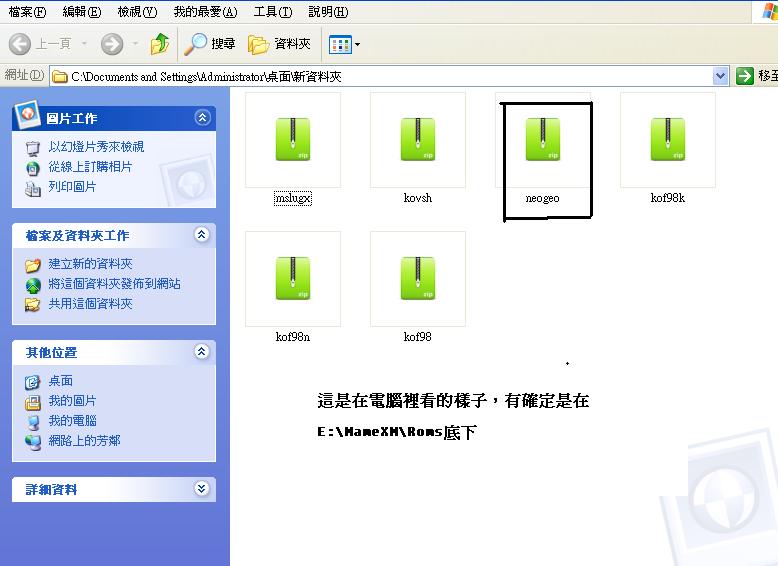Toggle the Folders (資料夾) pane button
Screen dimensions: 778x566
[x=280, y=44]
